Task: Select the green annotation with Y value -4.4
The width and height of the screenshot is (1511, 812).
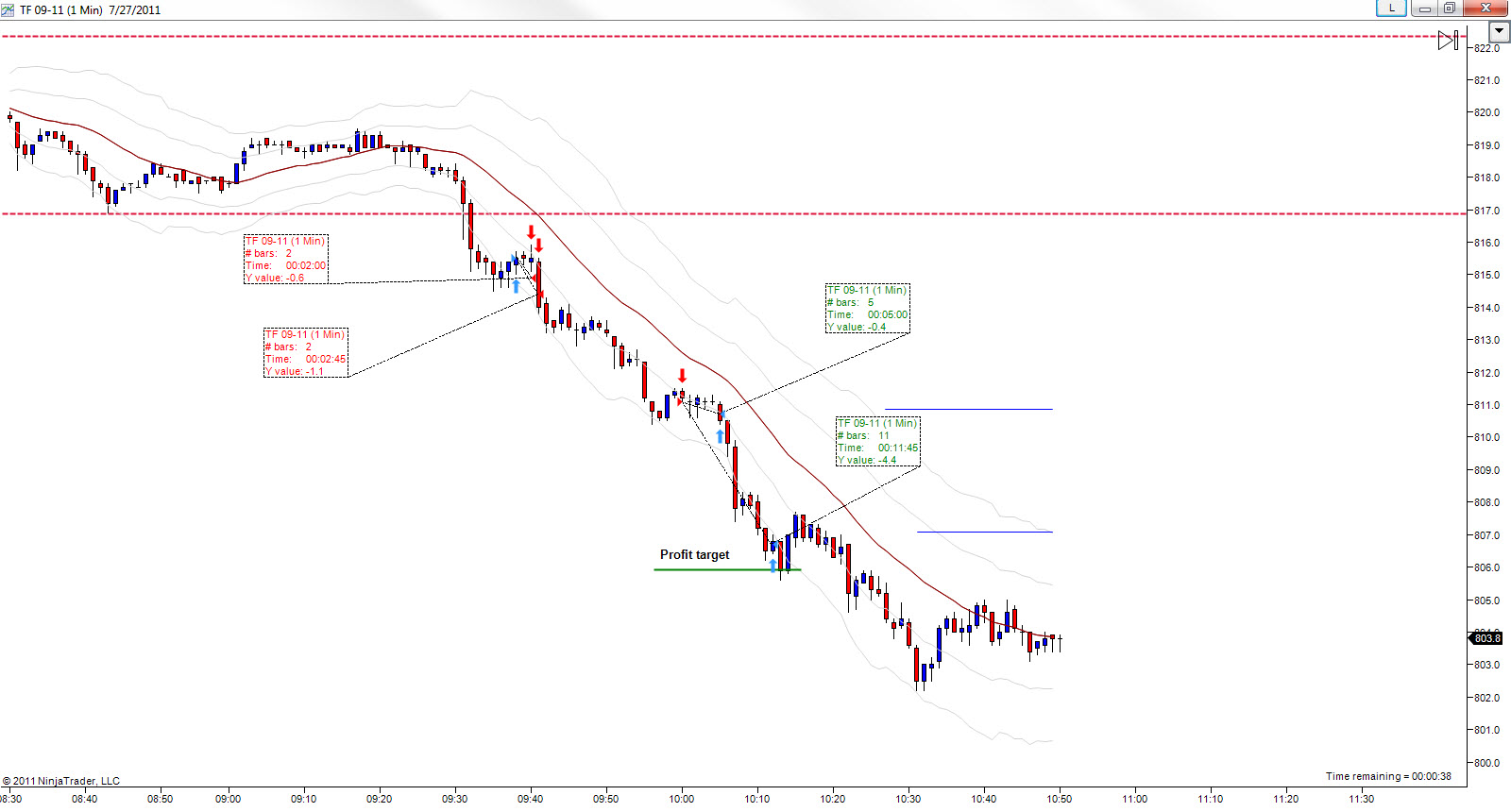Action: pyautogui.click(x=877, y=441)
